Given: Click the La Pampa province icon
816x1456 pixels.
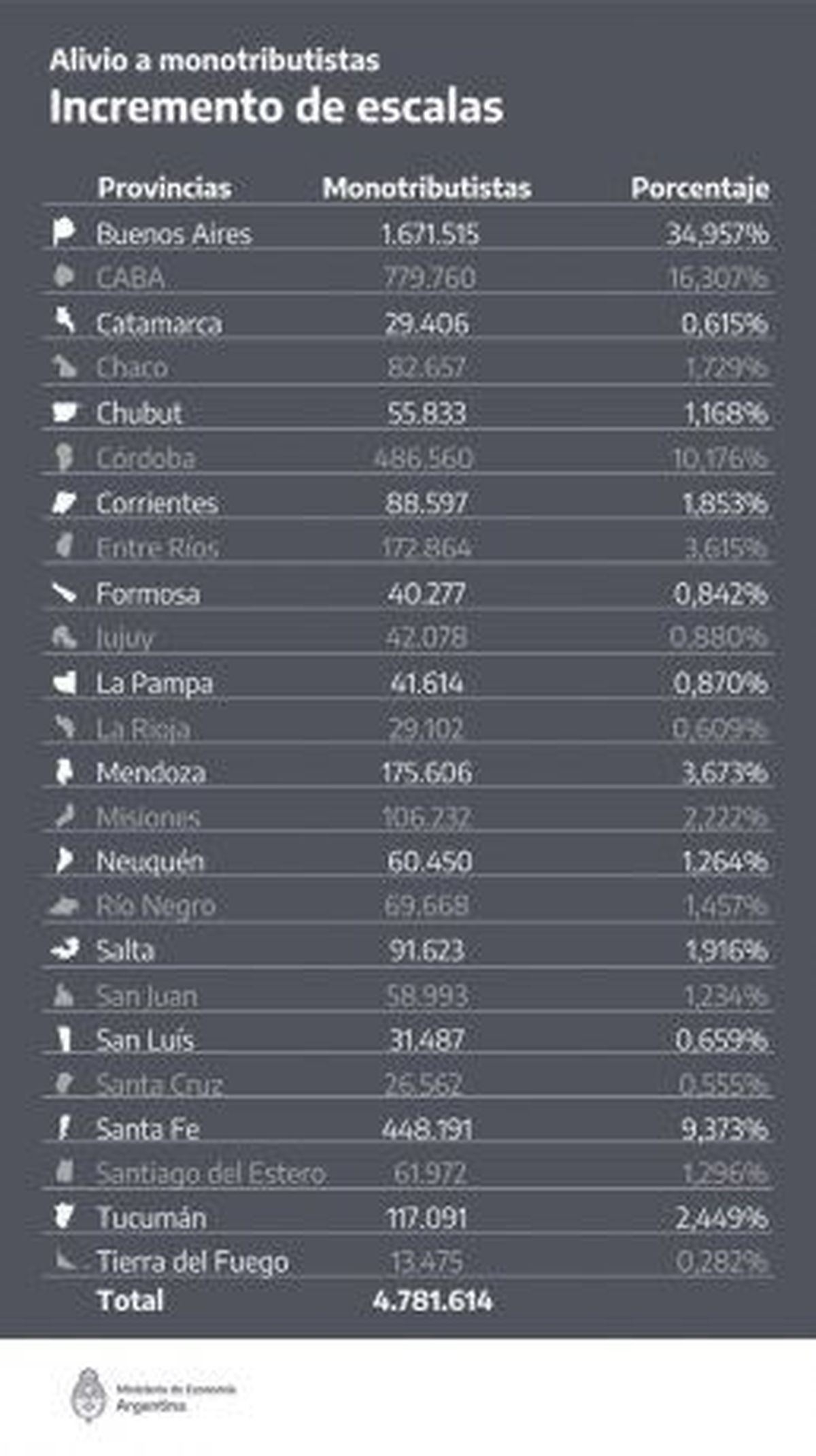Looking at the screenshot, I should [65, 682].
